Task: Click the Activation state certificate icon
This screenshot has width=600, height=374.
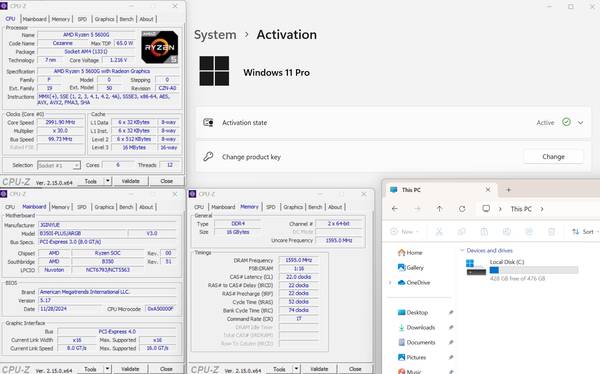Action: click(208, 122)
